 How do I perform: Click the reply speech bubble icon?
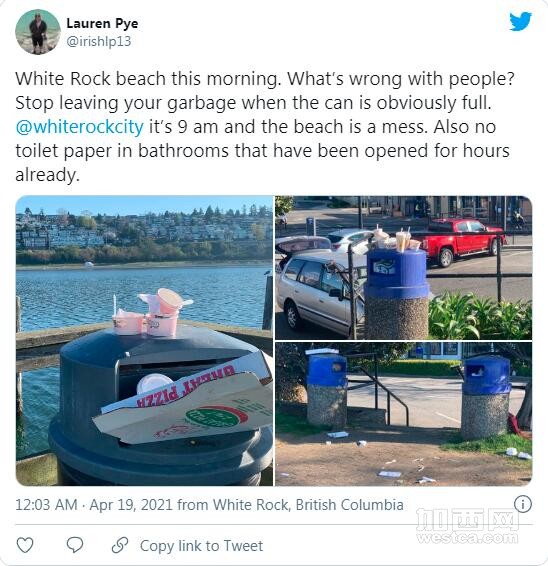75,545
